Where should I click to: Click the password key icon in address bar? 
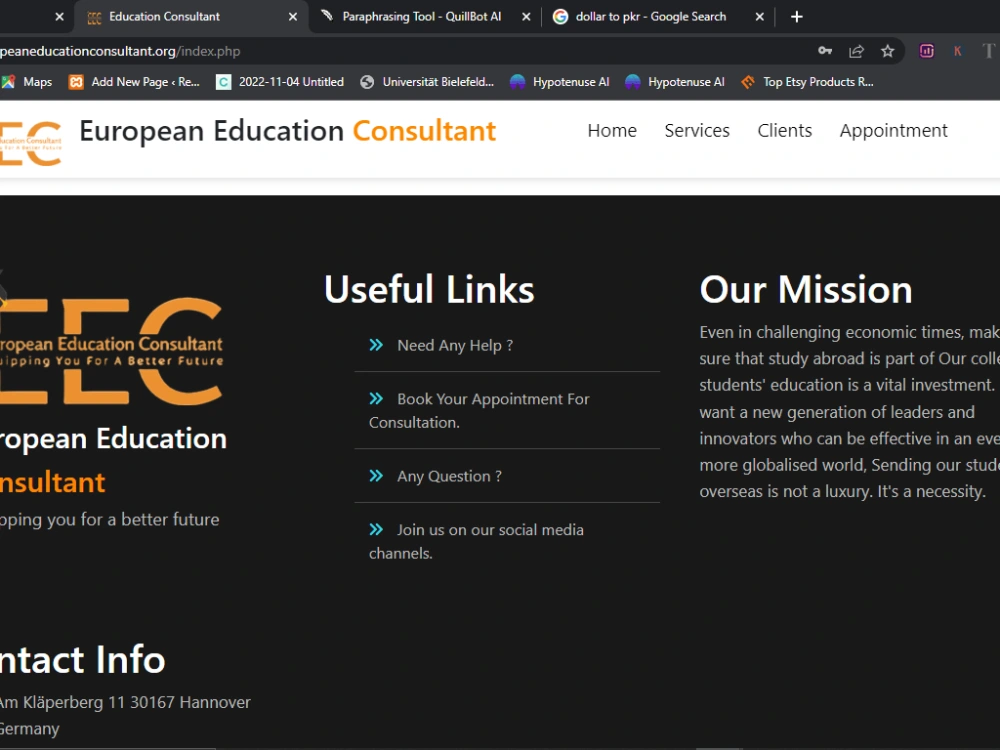pos(825,51)
